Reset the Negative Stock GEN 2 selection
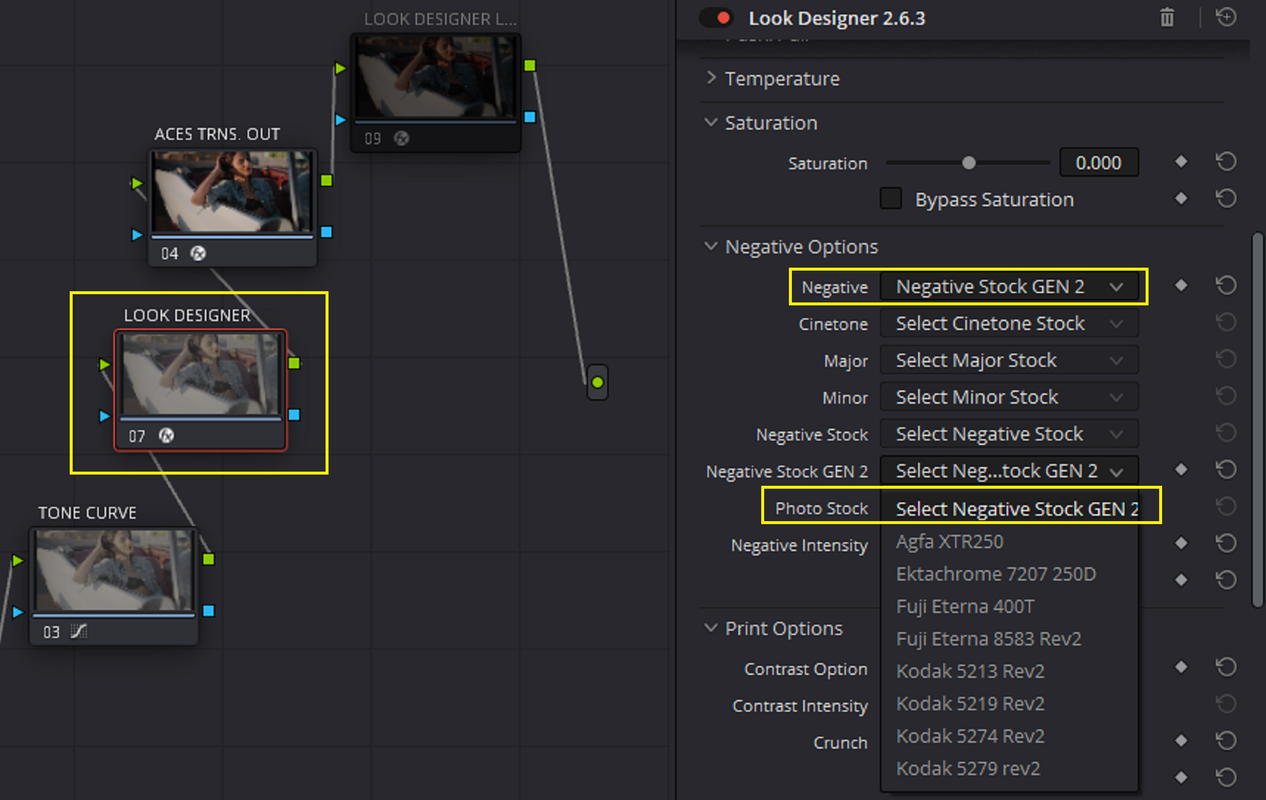Viewport: 1266px width, 800px height. 1226,470
